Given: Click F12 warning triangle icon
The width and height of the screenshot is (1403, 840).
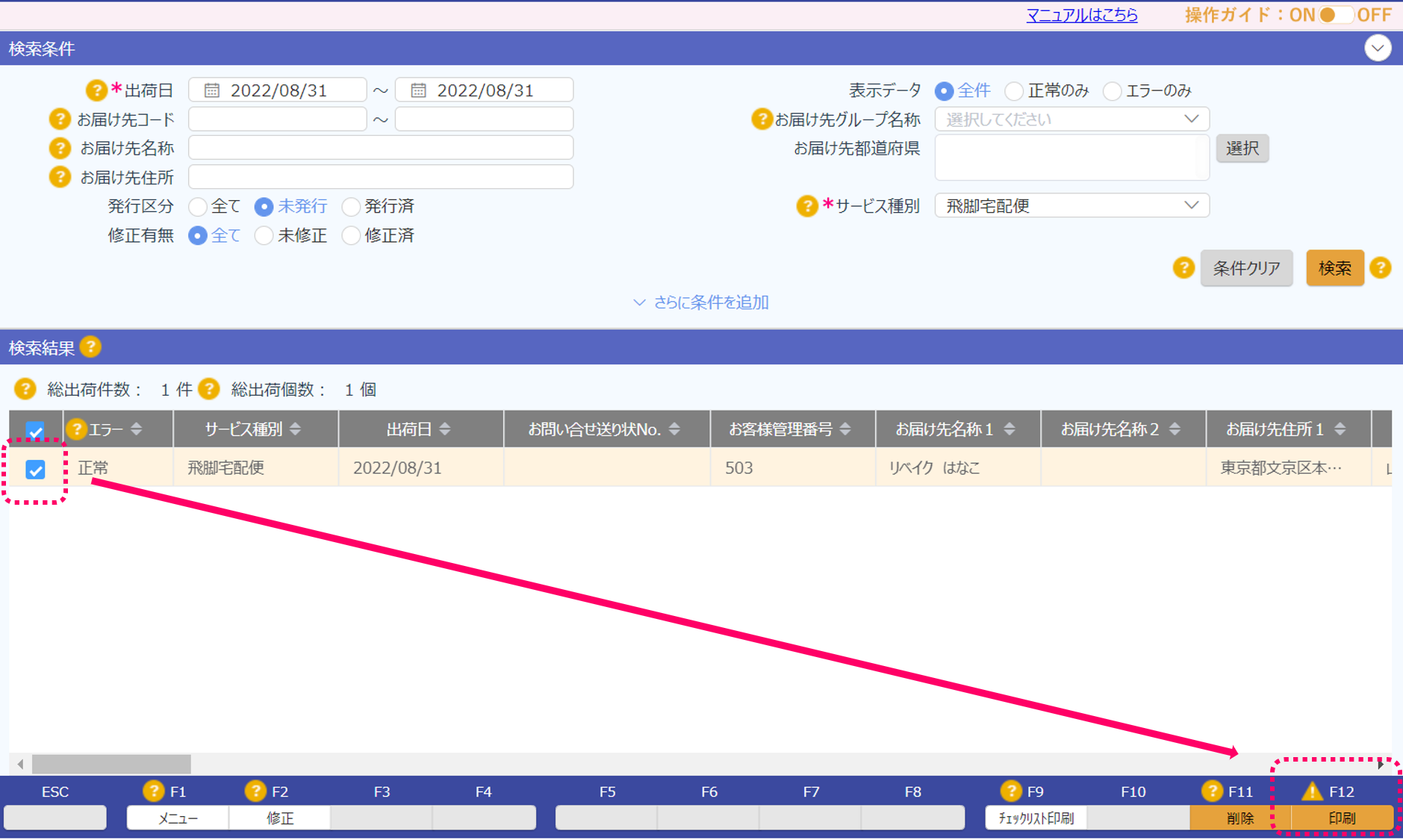Looking at the screenshot, I should [x=1311, y=791].
